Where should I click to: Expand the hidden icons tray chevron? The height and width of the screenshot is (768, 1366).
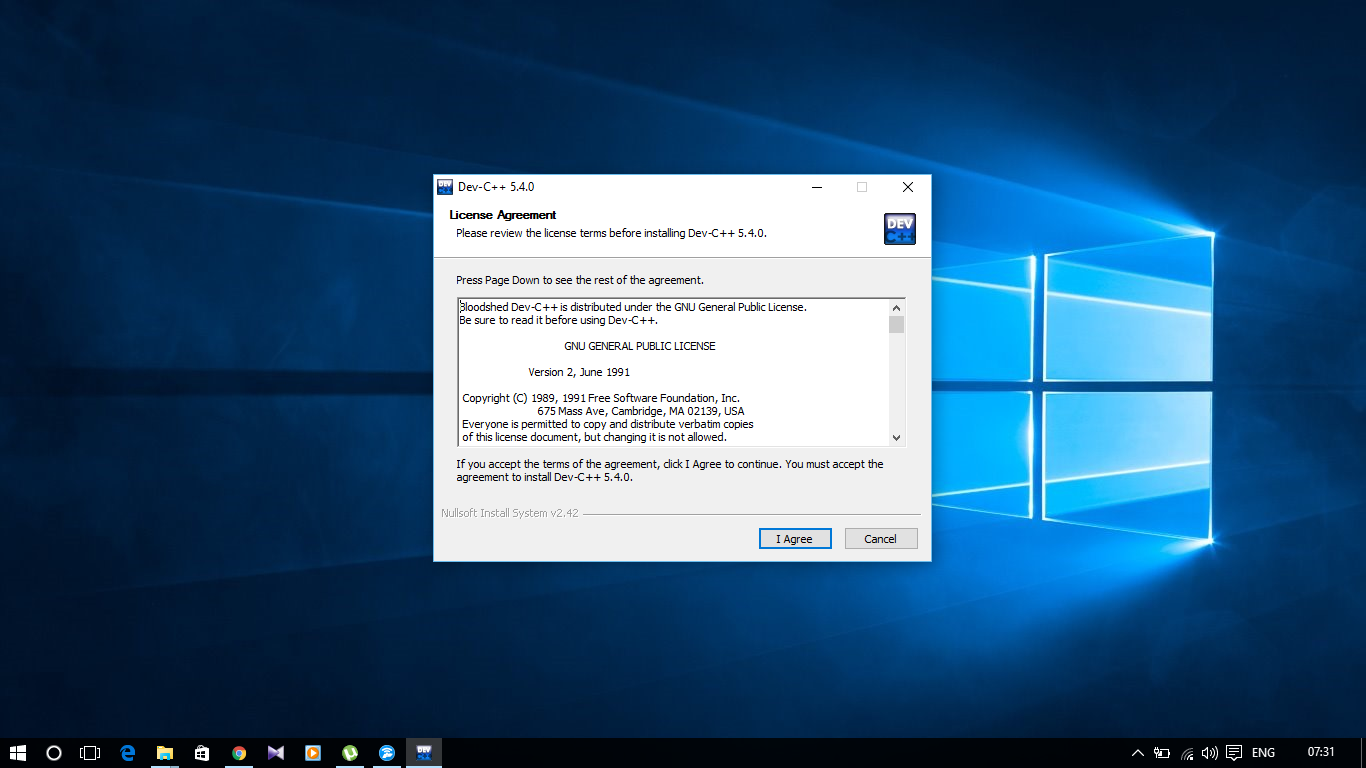[x=1138, y=753]
